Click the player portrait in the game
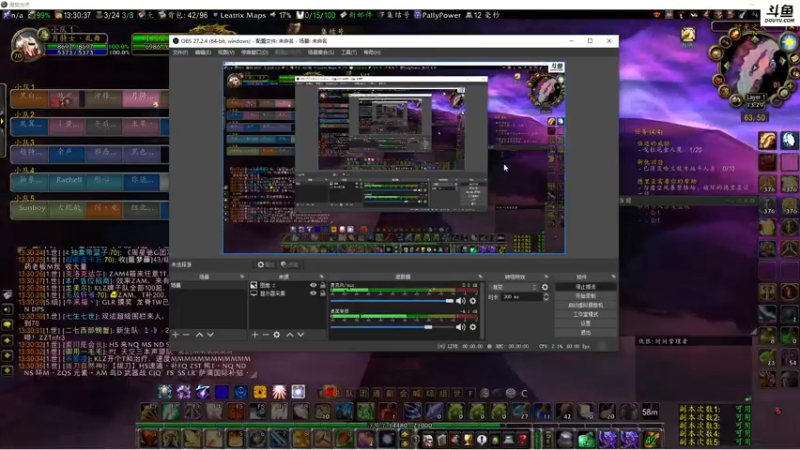Screen dimensions: 800x450 27,45
